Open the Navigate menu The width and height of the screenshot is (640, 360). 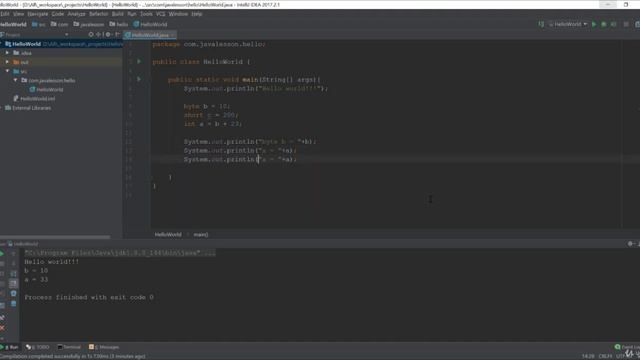[x=38, y=14]
